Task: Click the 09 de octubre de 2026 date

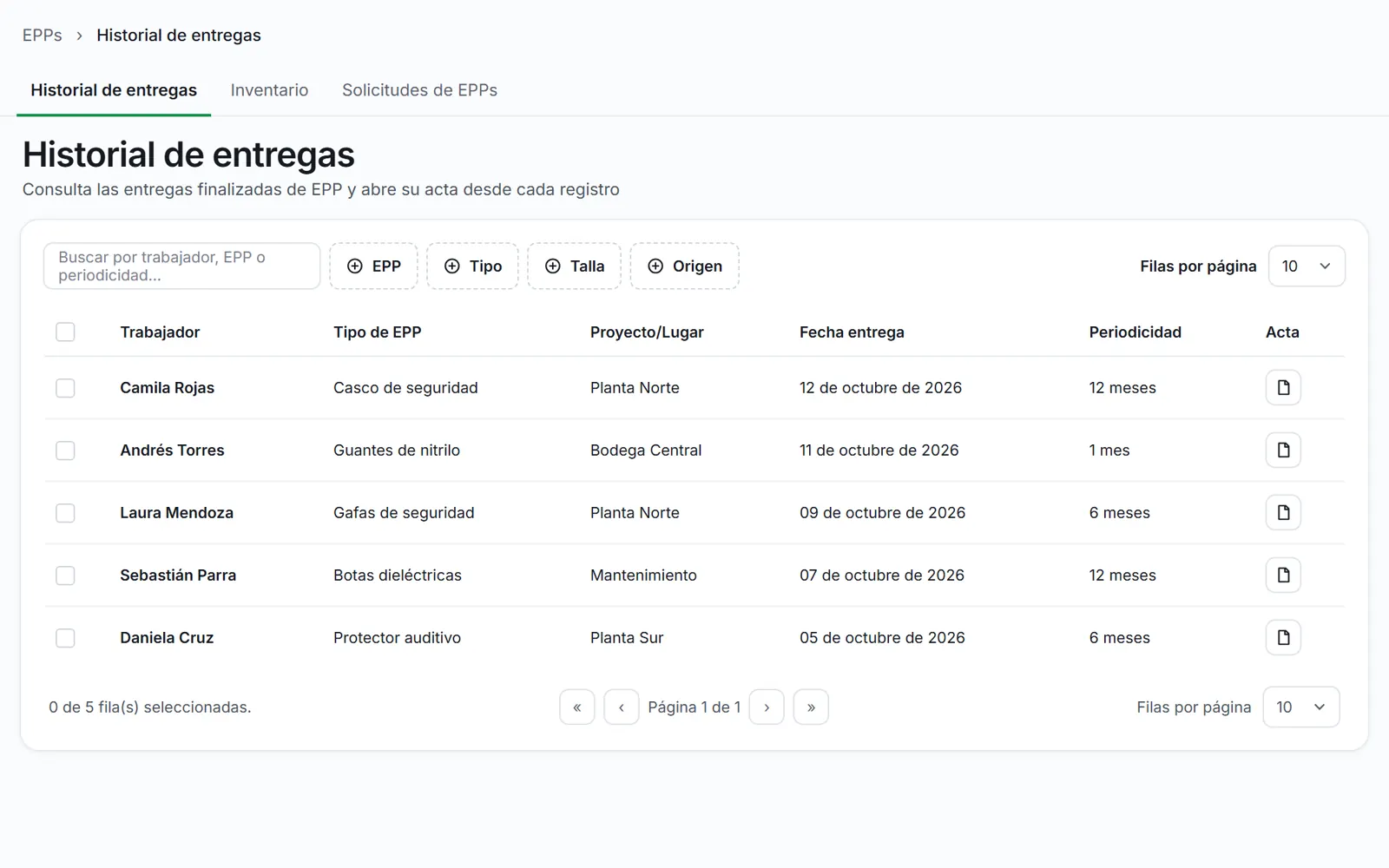Action: click(882, 512)
